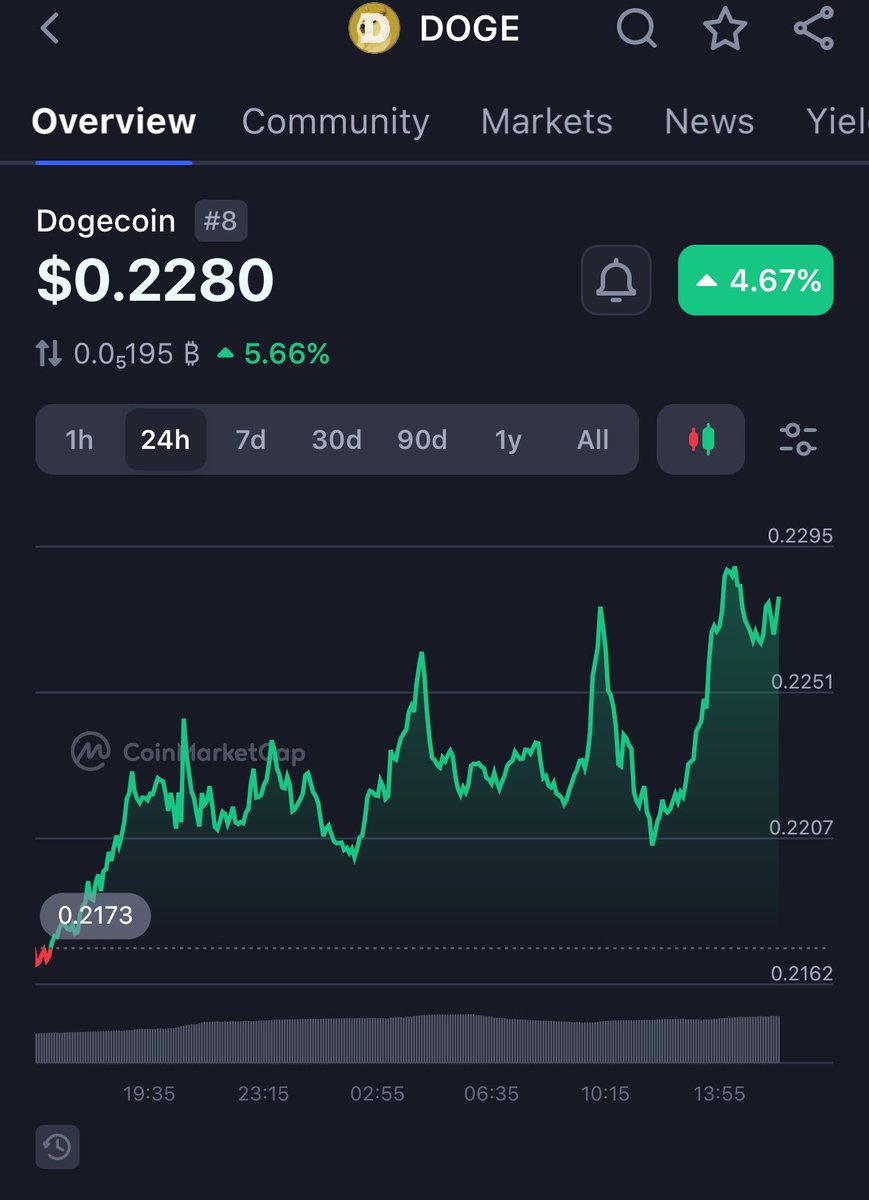
Task: Show the All-time chart
Action: (592, 439)
